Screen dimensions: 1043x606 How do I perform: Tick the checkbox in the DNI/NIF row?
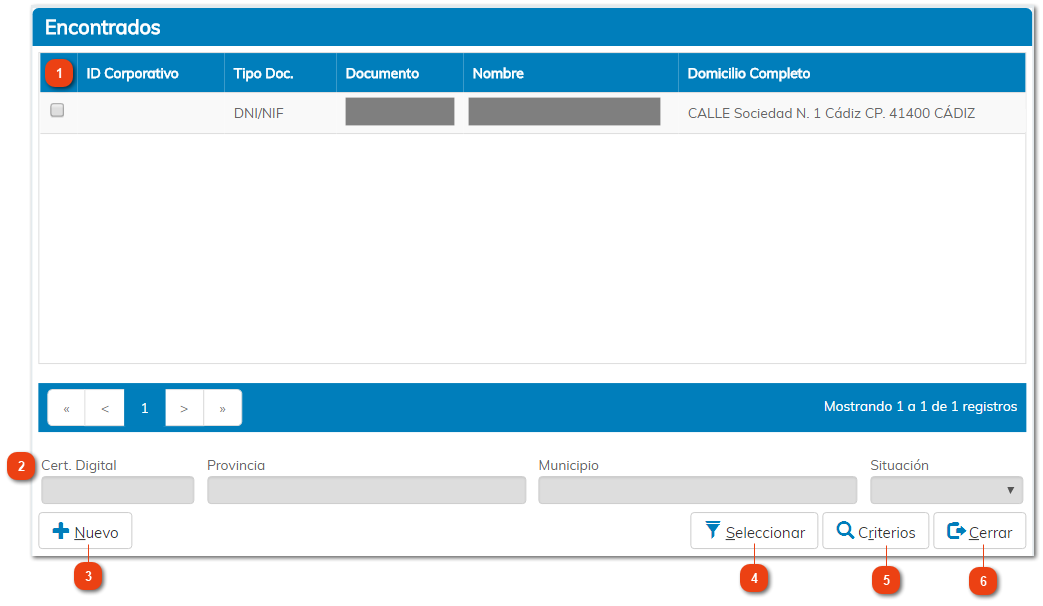pos(57,110)
